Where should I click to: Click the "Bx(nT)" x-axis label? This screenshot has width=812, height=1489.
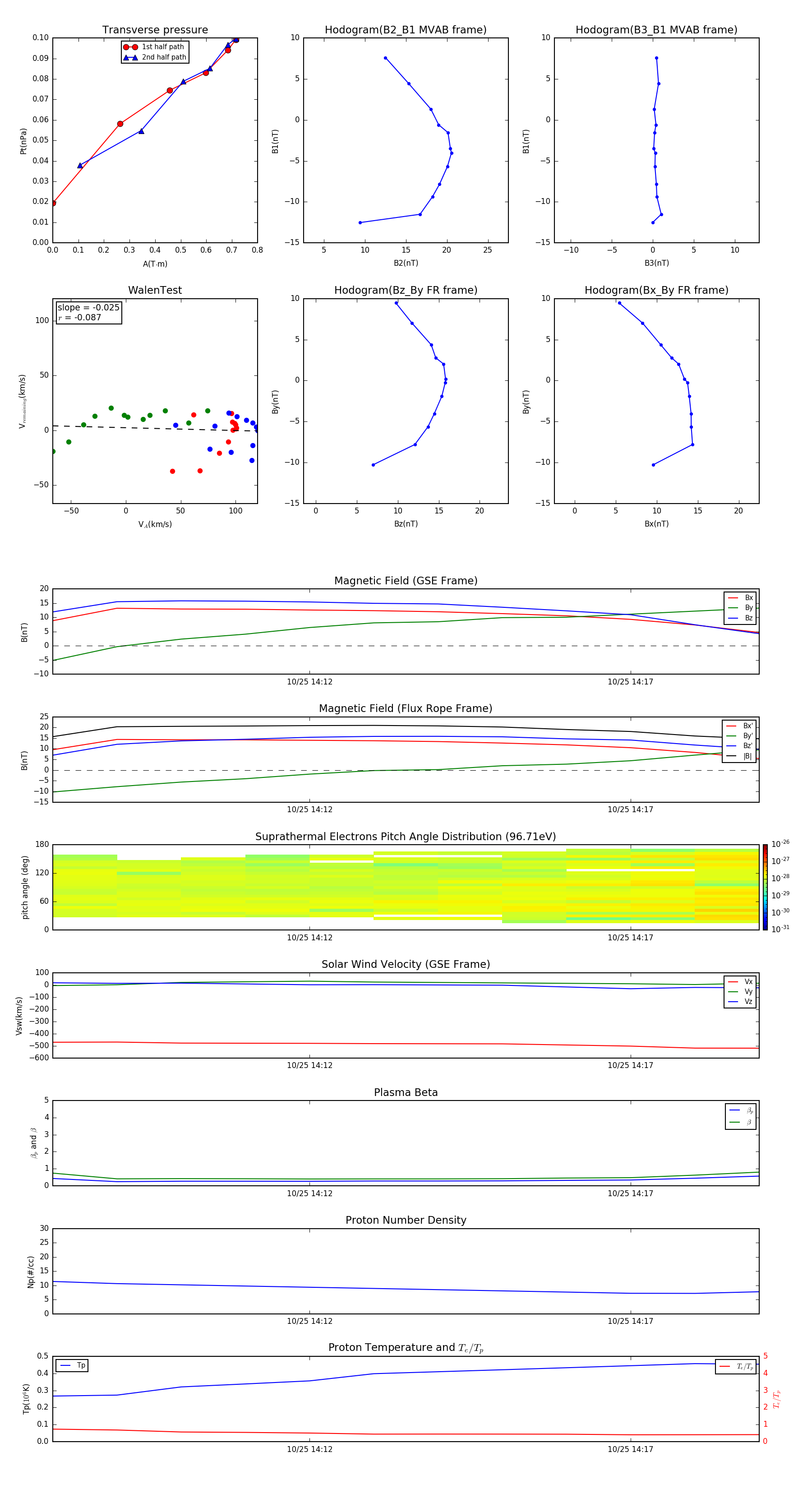tap(656, 524)
